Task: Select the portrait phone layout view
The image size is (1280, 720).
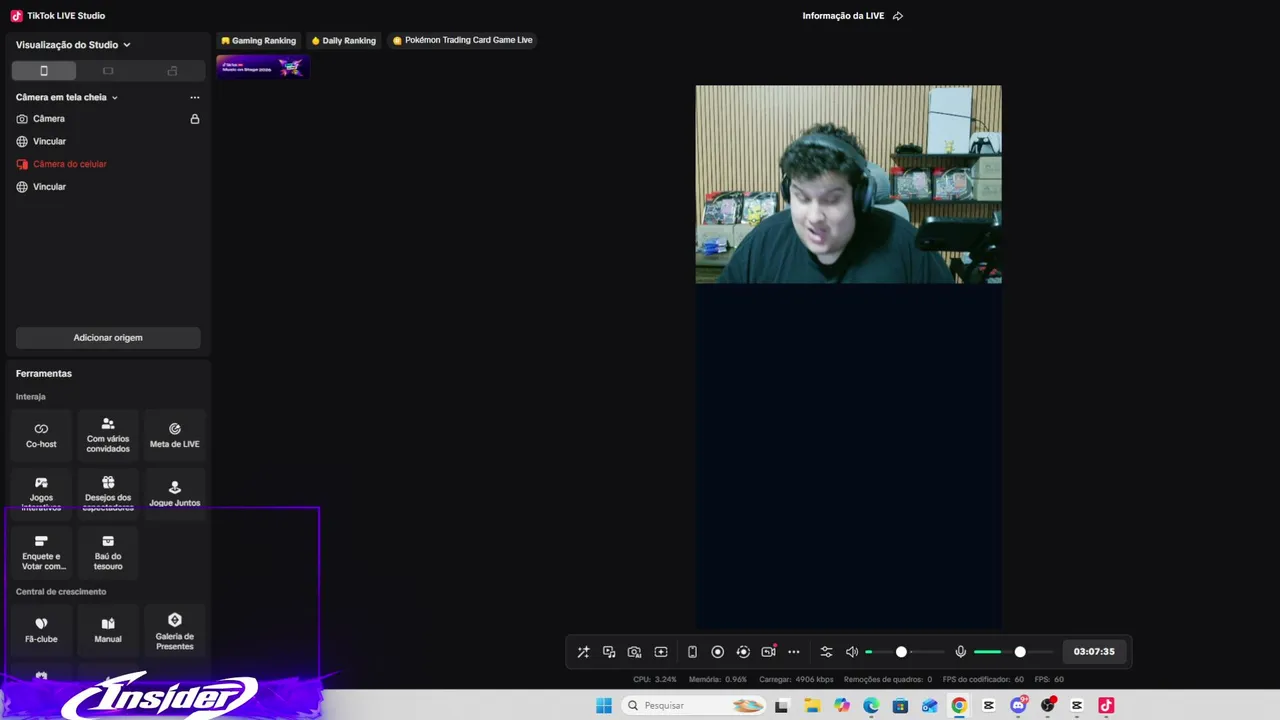Action: 43,70
